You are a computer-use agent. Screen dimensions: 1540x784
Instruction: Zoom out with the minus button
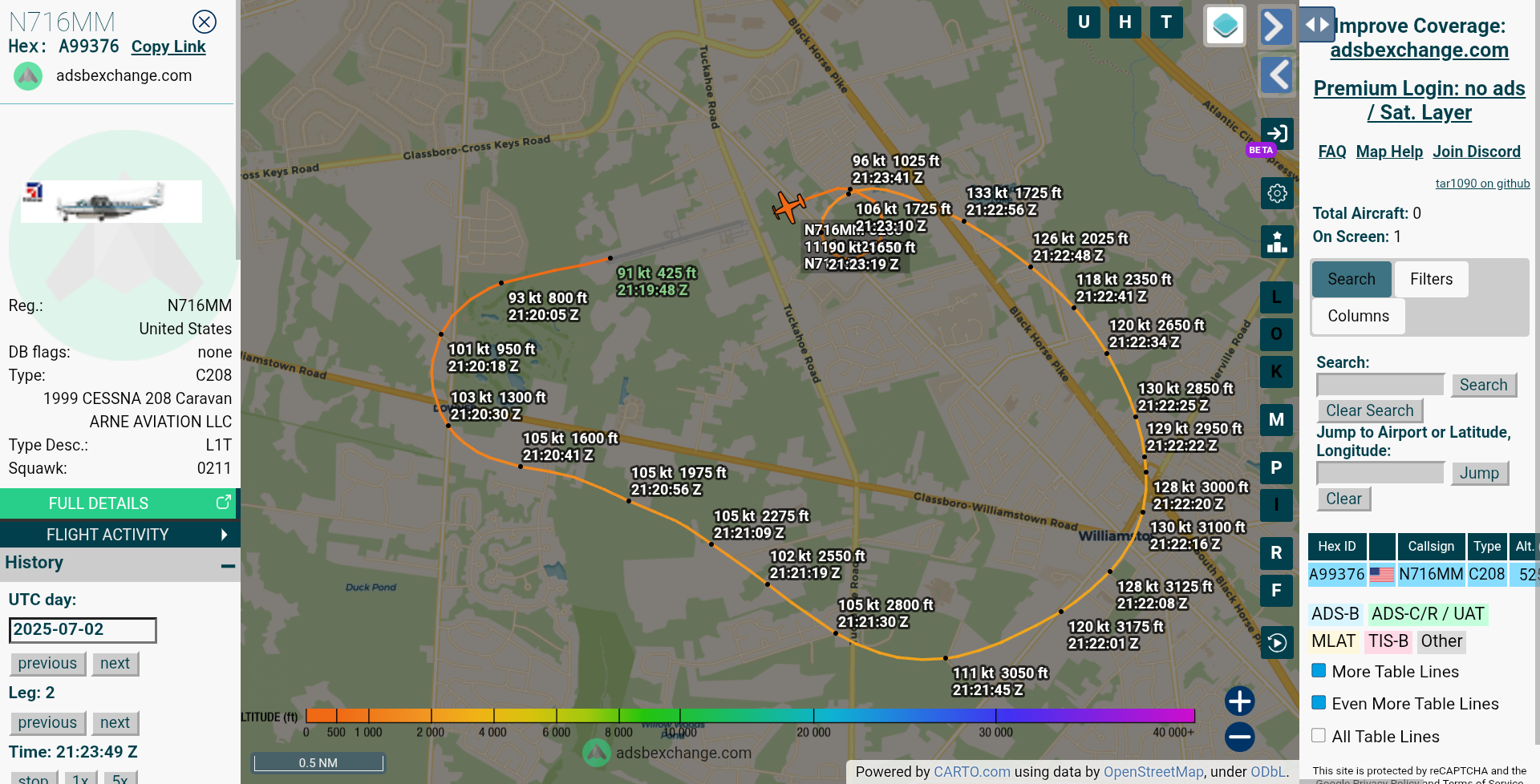coord(1239,737)
